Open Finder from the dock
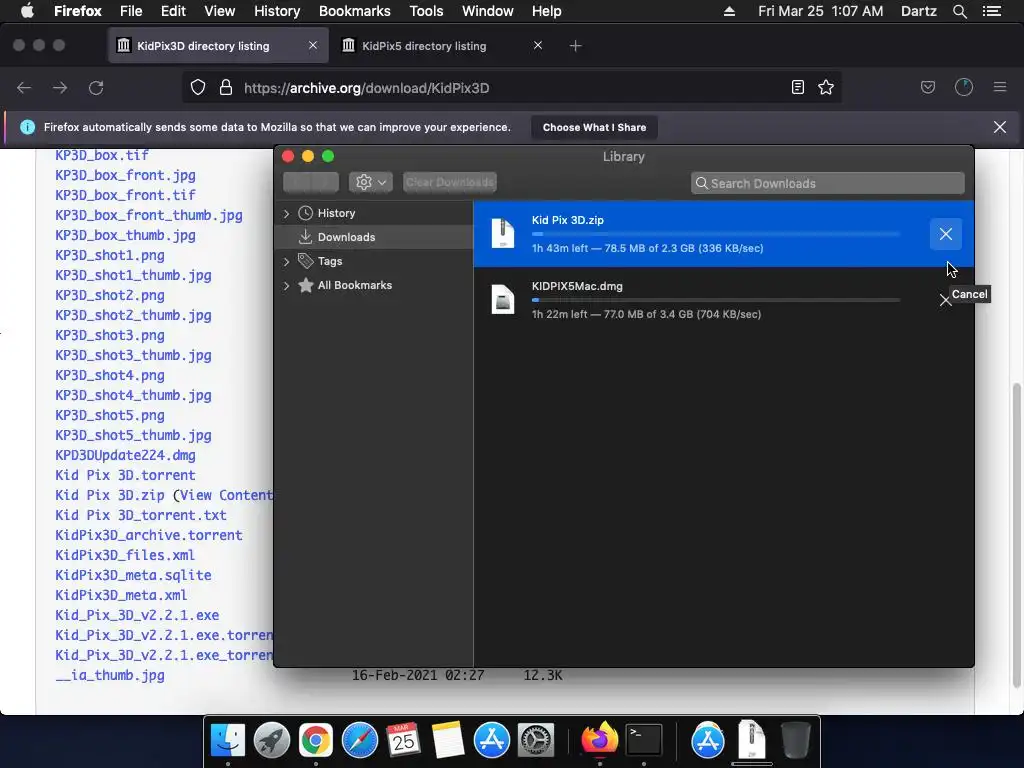 (x=228, y=741)
